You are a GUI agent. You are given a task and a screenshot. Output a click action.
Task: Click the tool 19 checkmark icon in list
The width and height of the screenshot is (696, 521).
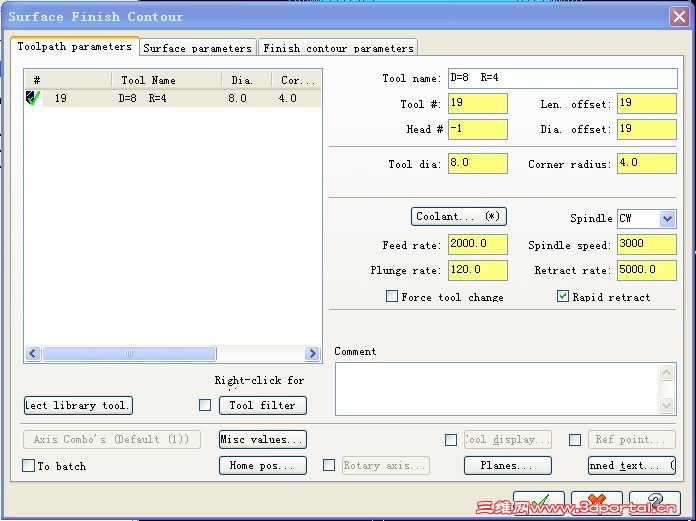coord(33,98)
